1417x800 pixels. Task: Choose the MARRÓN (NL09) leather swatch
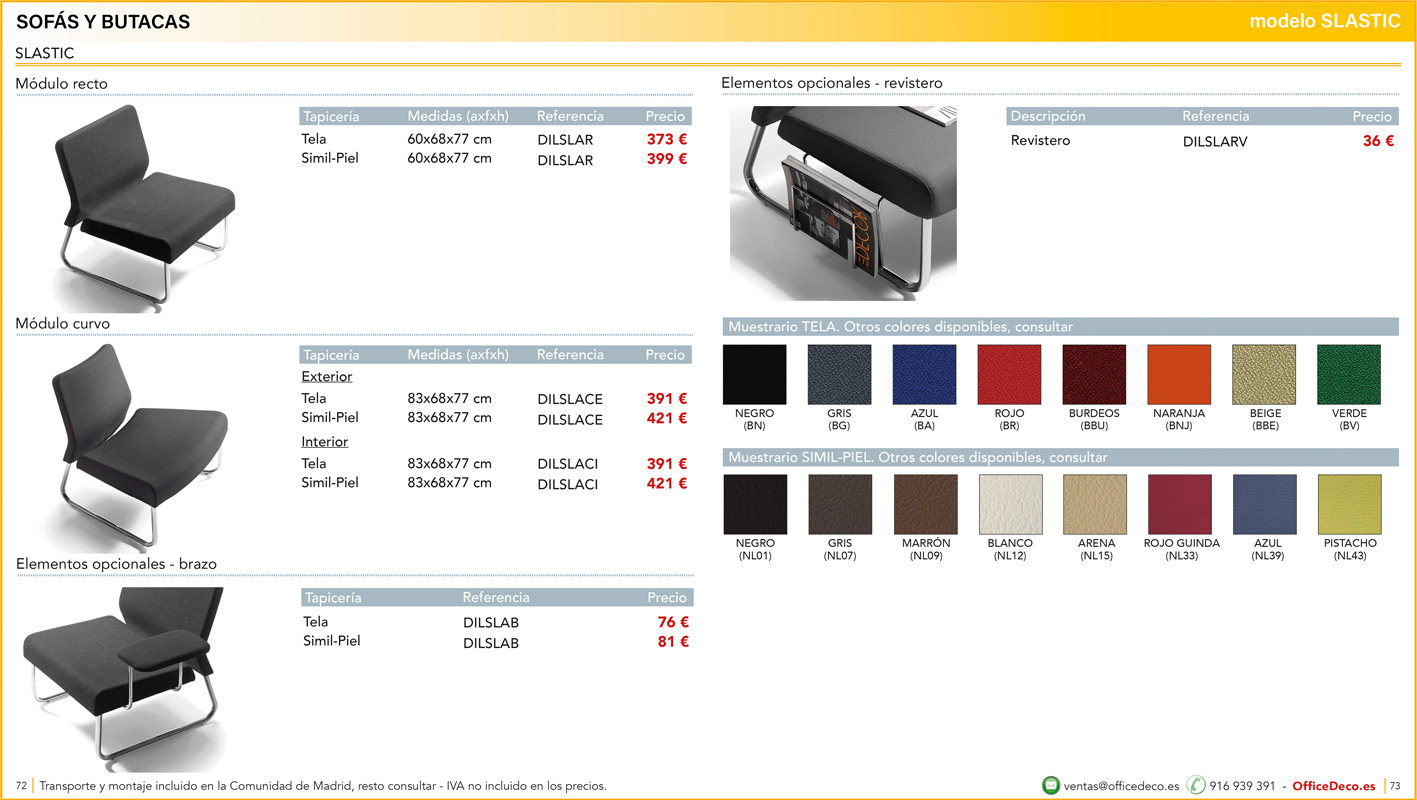coord(926,505)
